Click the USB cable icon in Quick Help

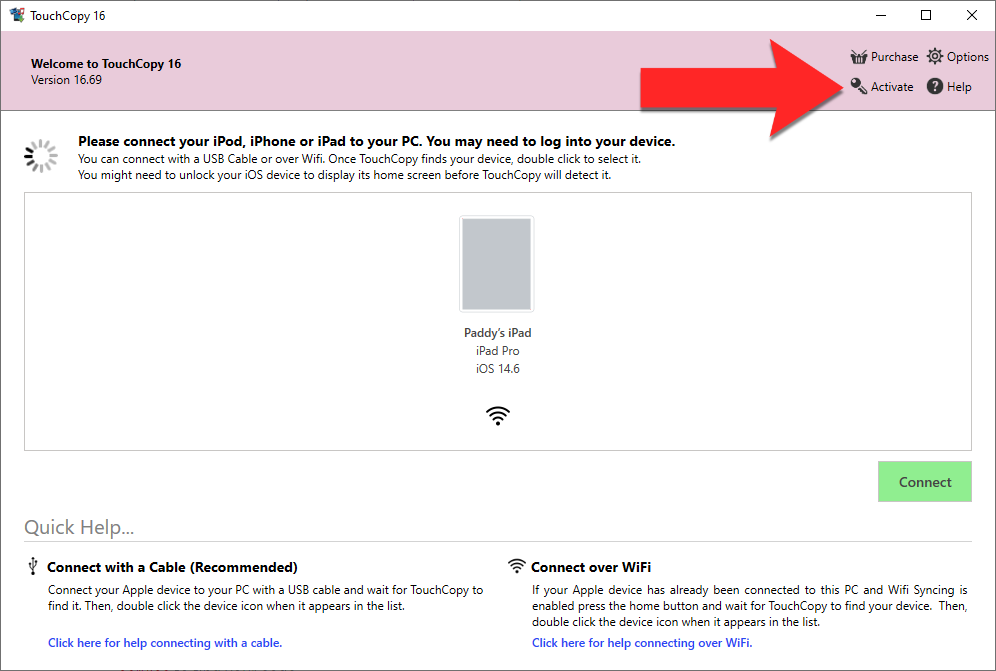point(33,566)
